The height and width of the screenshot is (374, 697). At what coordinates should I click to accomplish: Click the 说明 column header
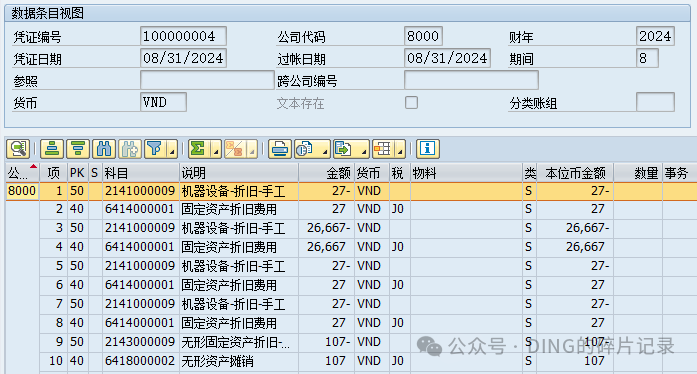click(239, 173)
